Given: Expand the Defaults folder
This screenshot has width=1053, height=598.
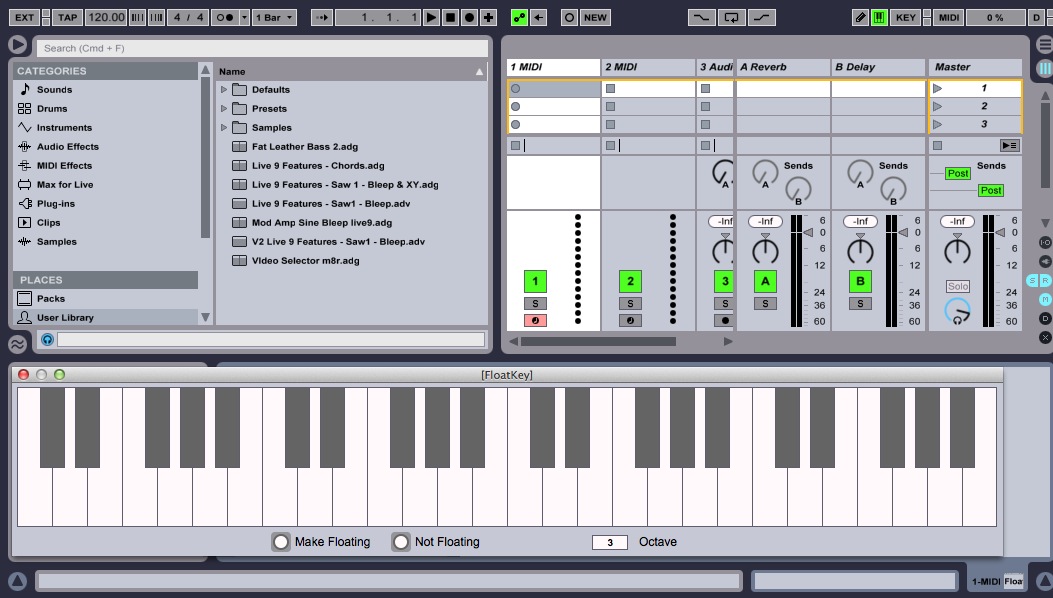Looking at the screenshot, I should pyautogui.click(x=224, y=90).
